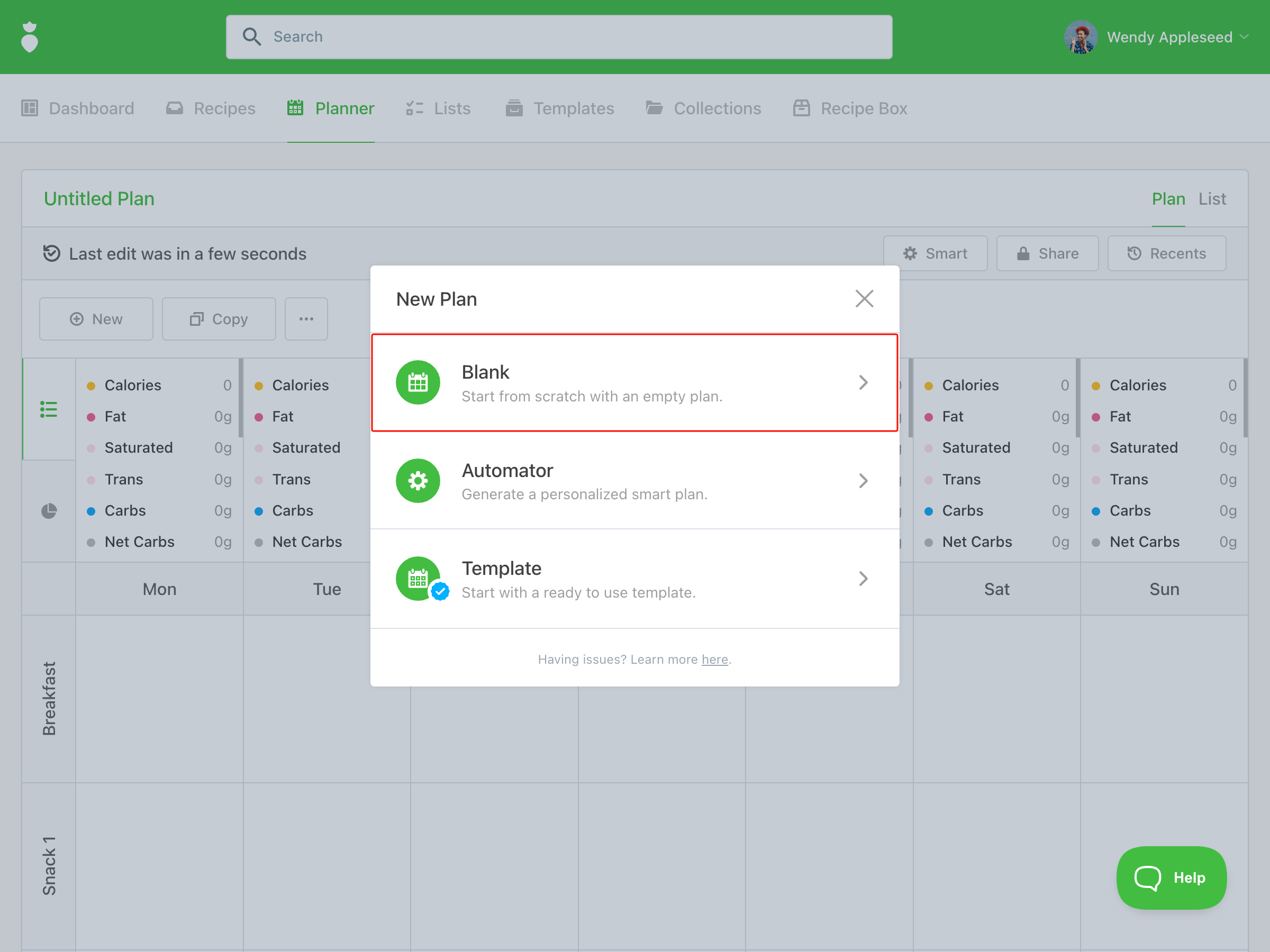The image size is (1270, 952).
Task: Expand the Automator option chevron
Action: pyautogui.click(x=863, y=480)
